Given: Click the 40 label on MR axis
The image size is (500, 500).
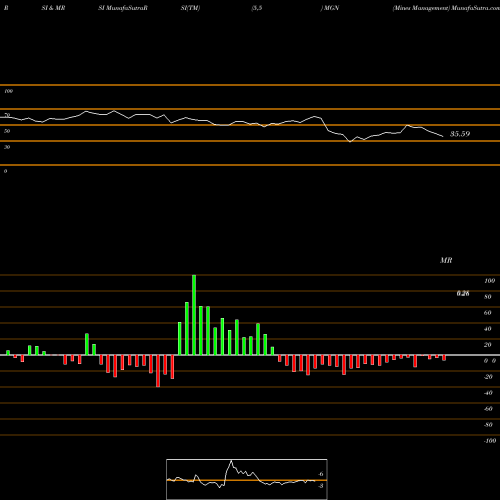Looking at the screenshot, I should 488,329.
